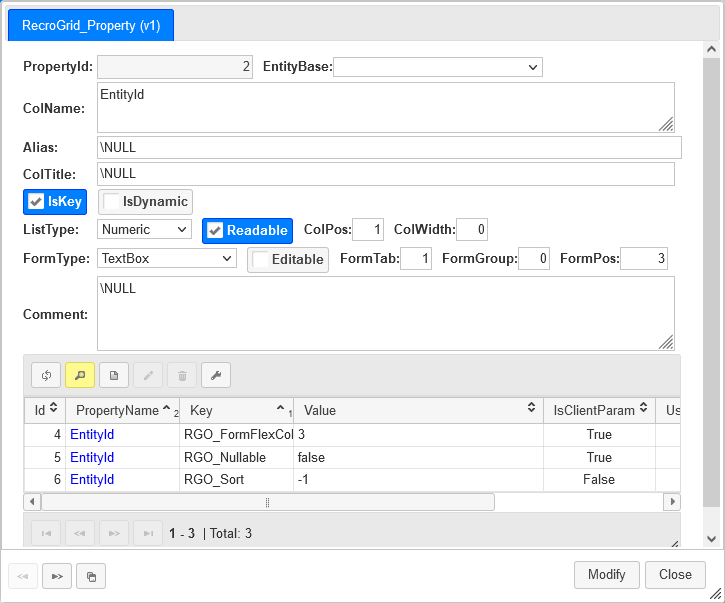Click the refresh icon in grid toolbar
Screen dimensions: 725x603
point(46,375)
